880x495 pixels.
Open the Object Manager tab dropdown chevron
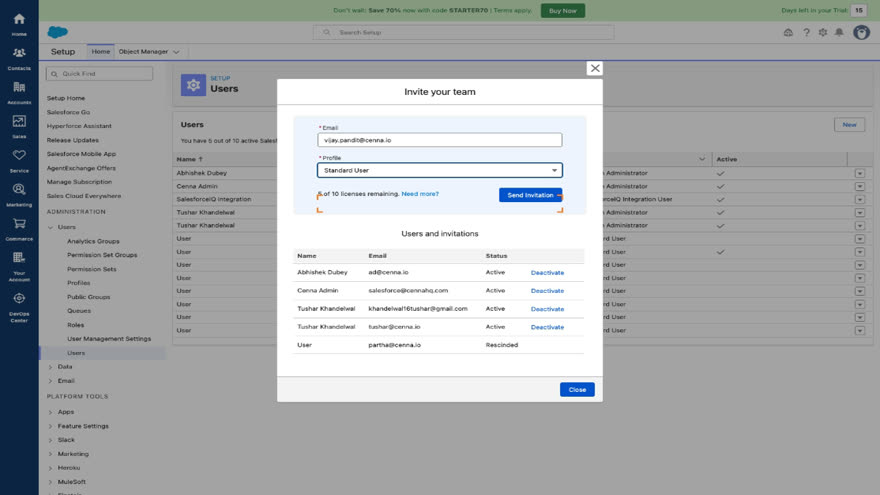coord(176,52)
